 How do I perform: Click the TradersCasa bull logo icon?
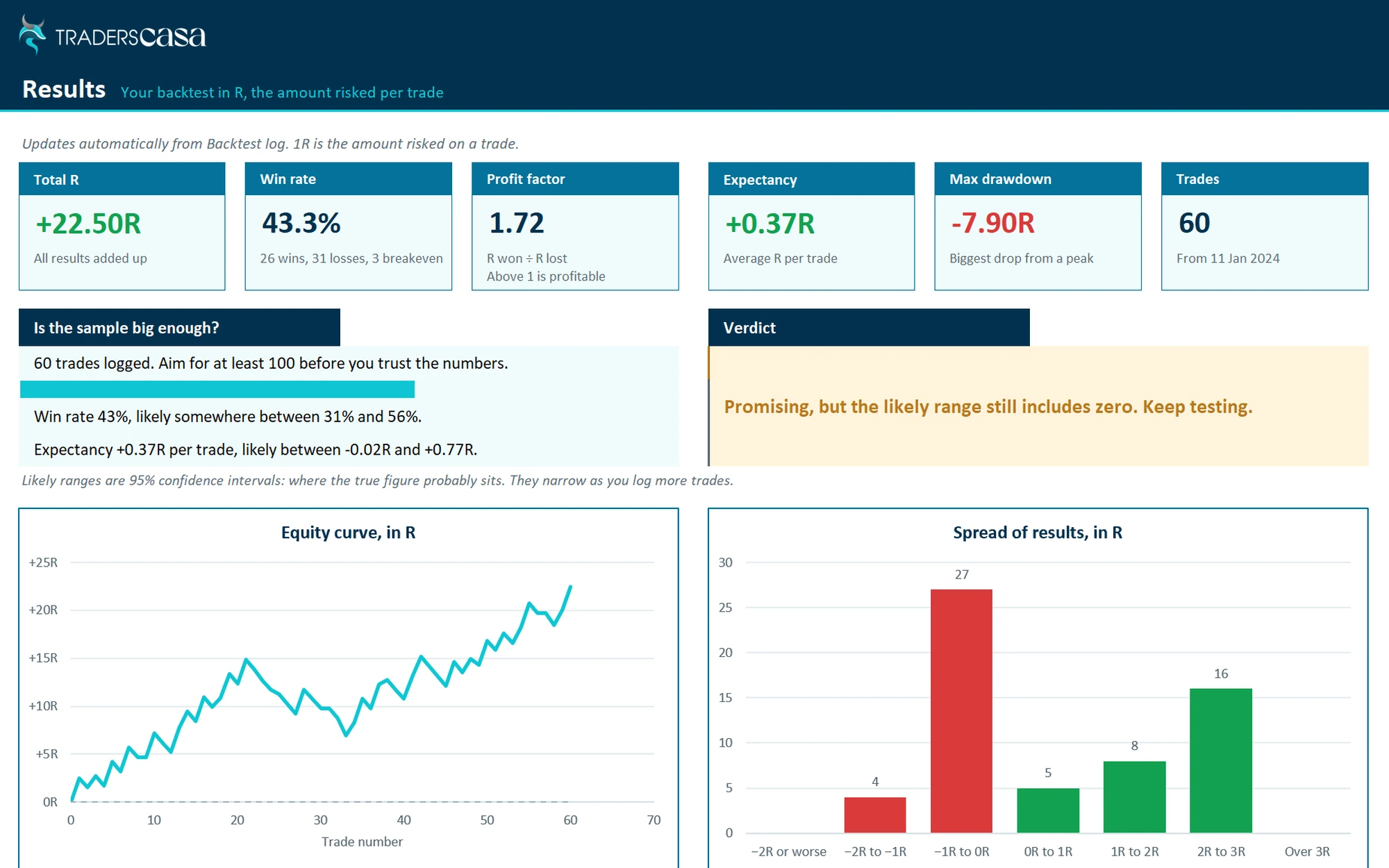32,35
